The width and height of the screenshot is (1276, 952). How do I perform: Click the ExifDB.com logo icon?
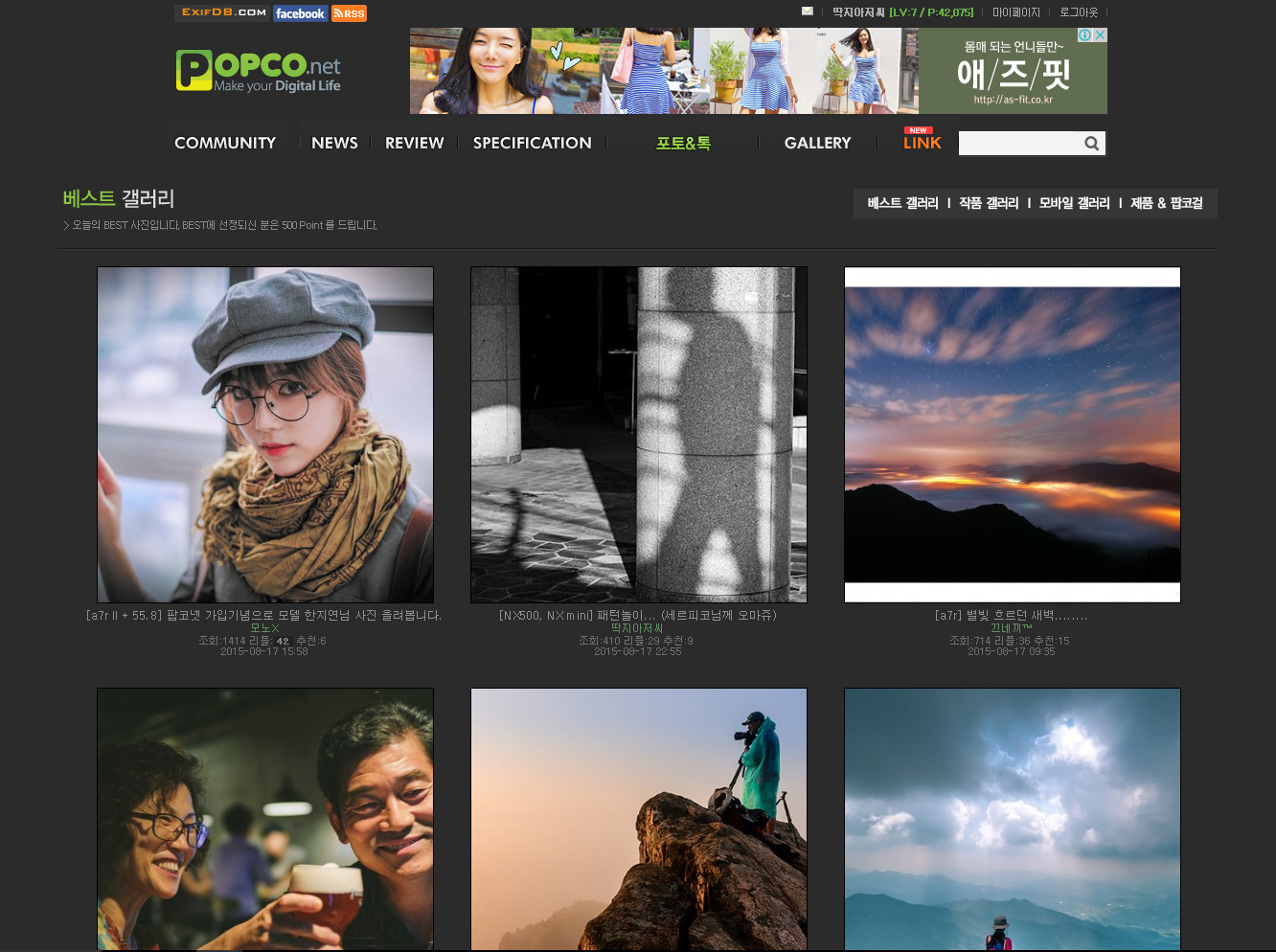click(223, 12)
